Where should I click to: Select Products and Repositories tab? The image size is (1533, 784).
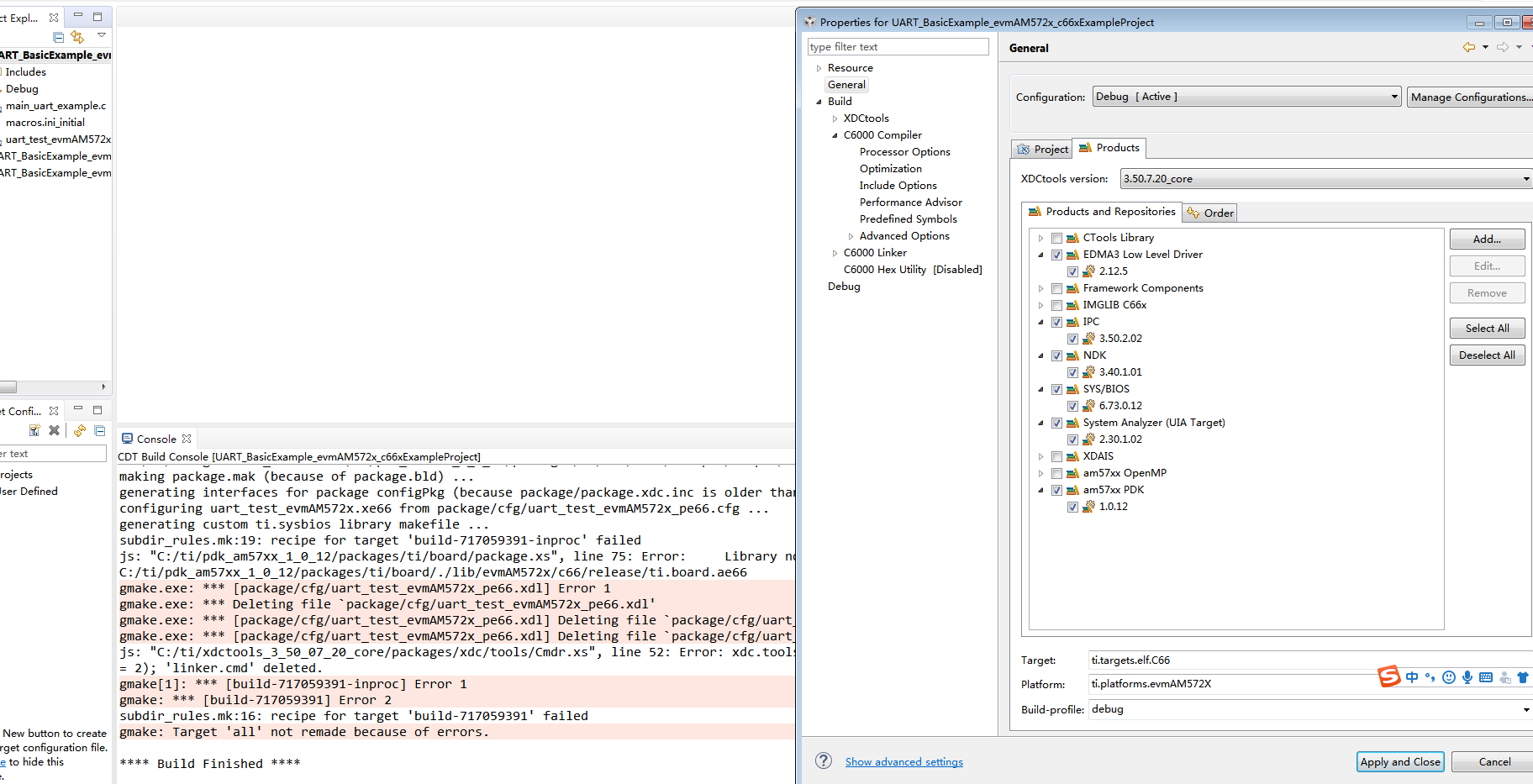(x=1102, y=212)
